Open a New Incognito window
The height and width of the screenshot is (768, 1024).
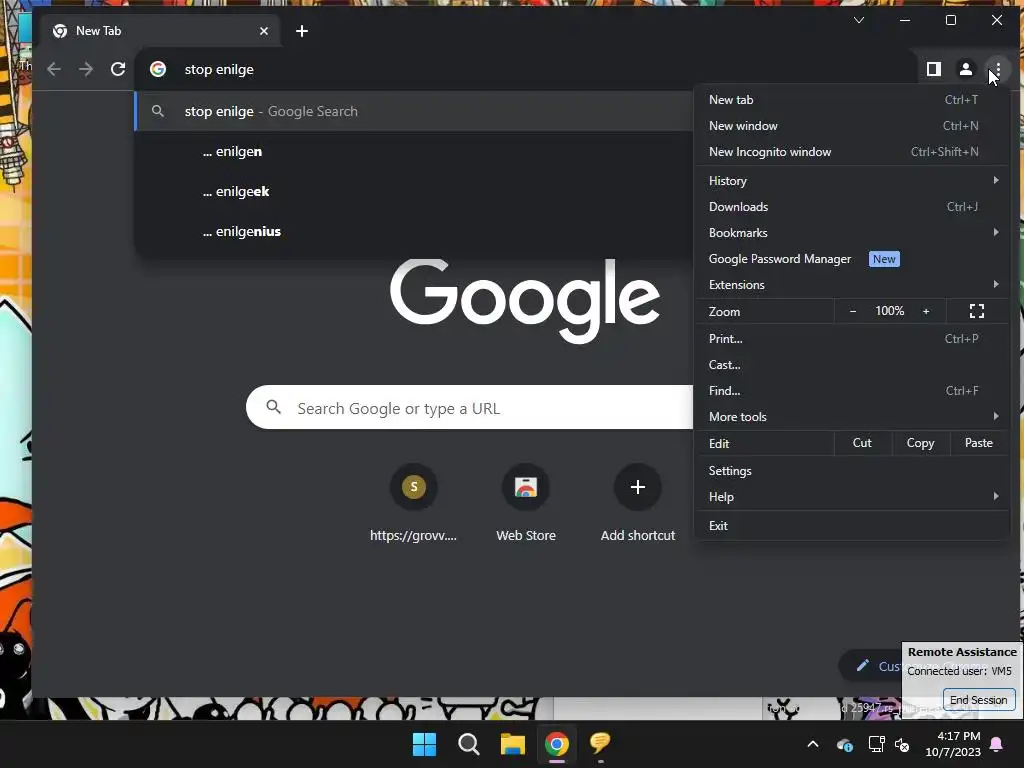point(853,152)
